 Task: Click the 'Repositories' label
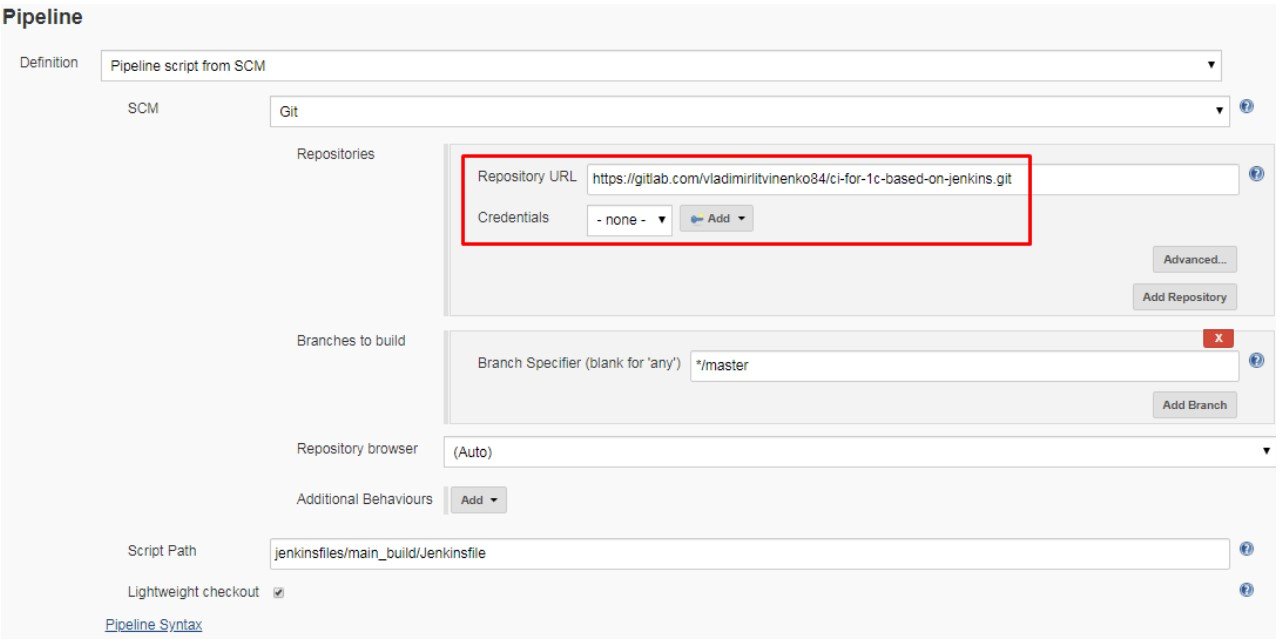tap(336, 154)
